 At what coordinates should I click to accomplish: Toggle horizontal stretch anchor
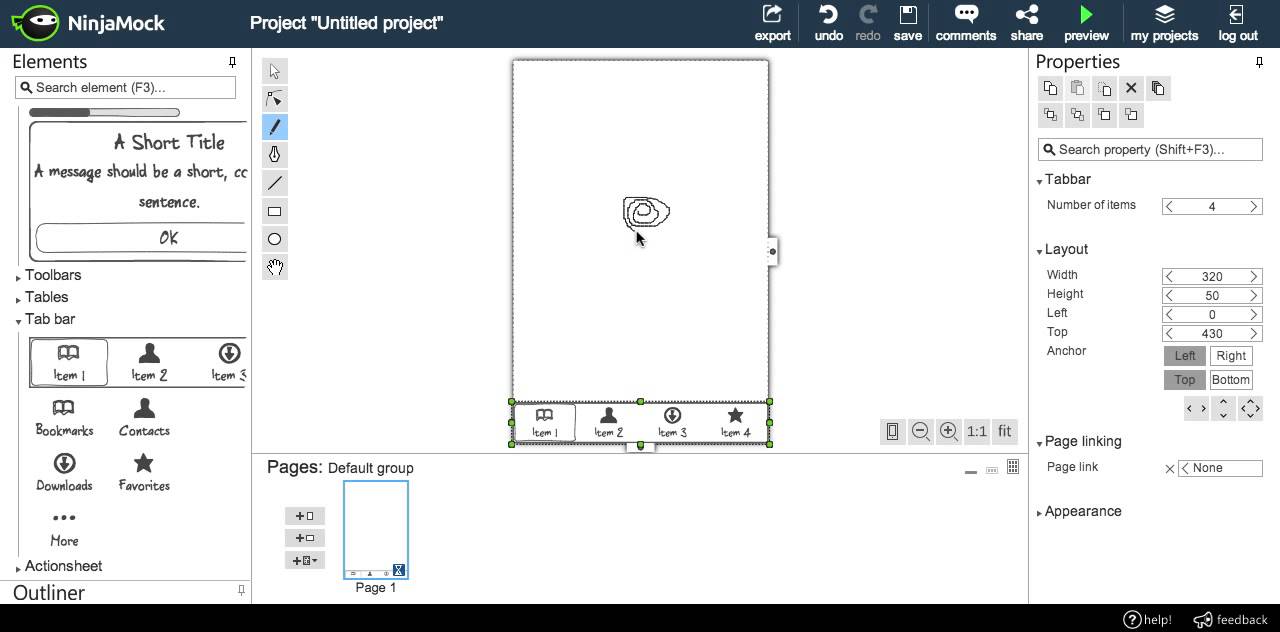click(1196, 408)
